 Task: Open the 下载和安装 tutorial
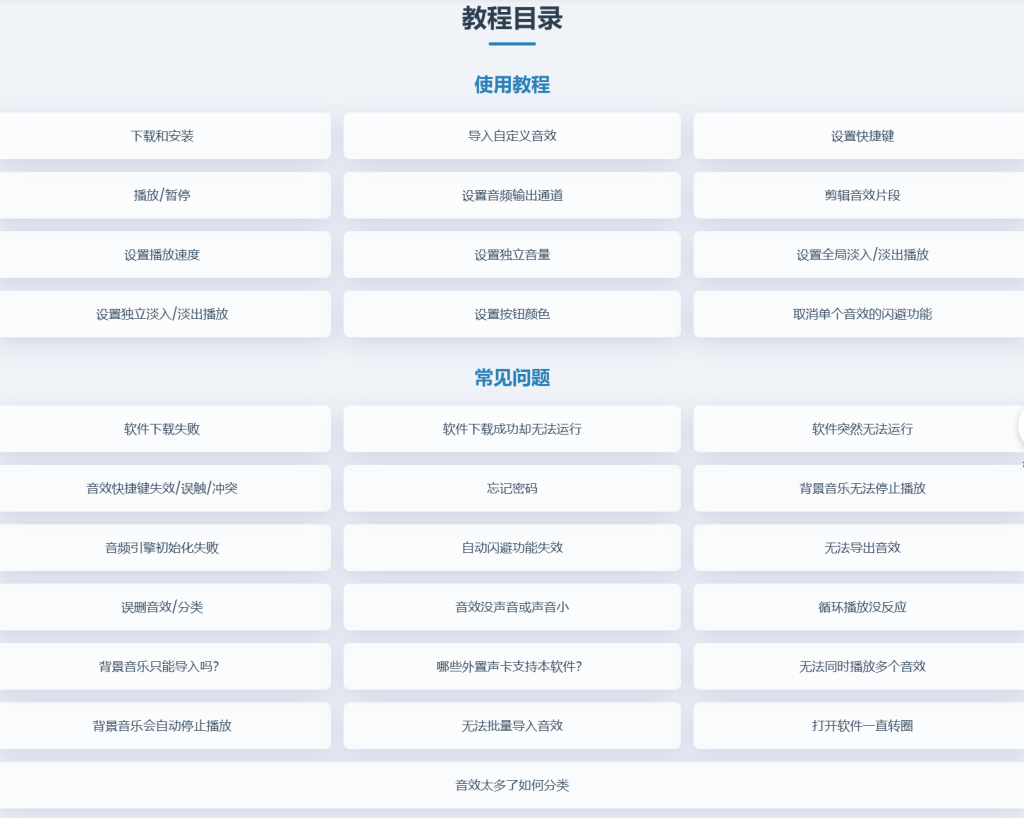(x=162, y=136)
